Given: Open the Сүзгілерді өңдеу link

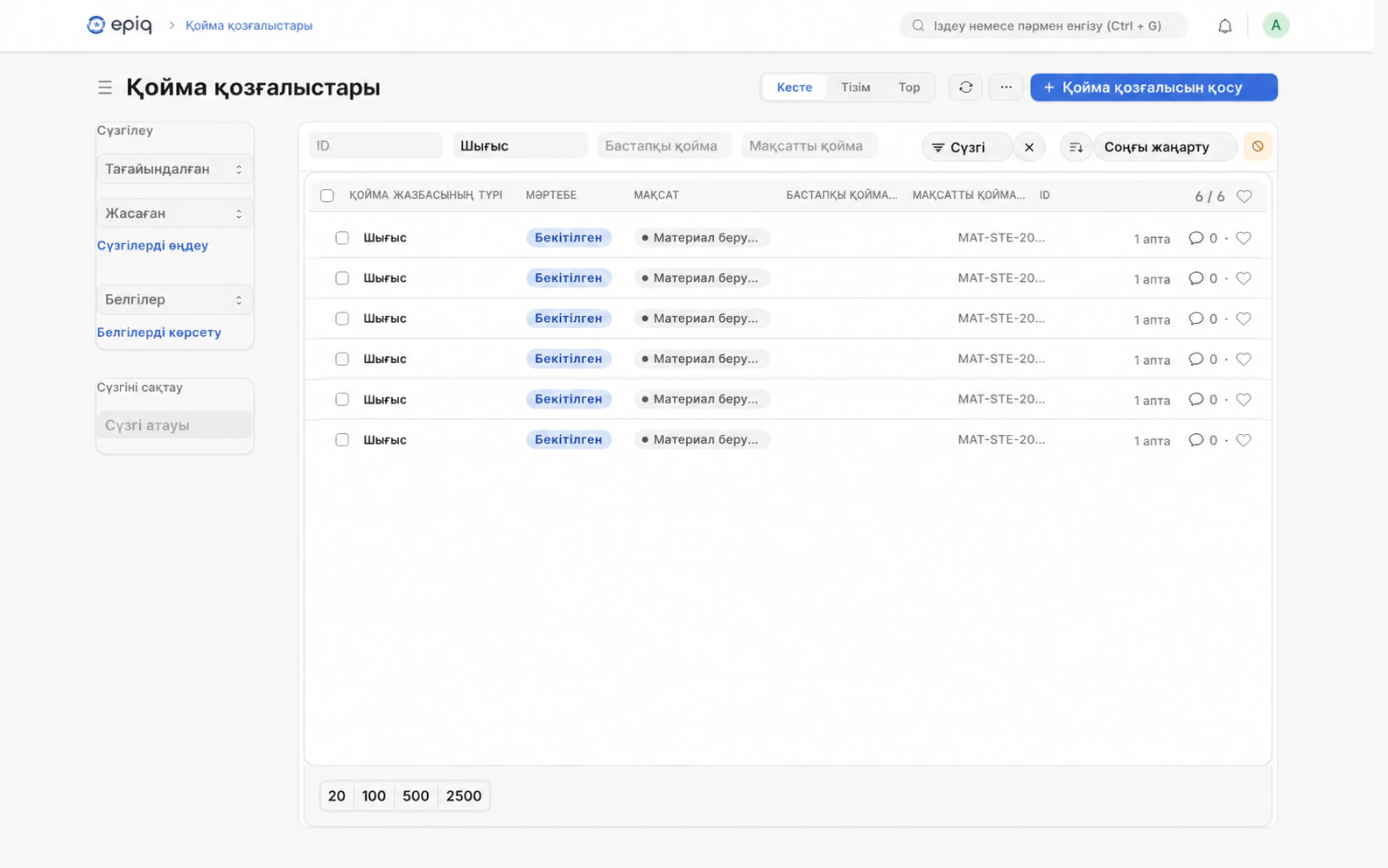Looking at the screenshot, I should [152, 246].
